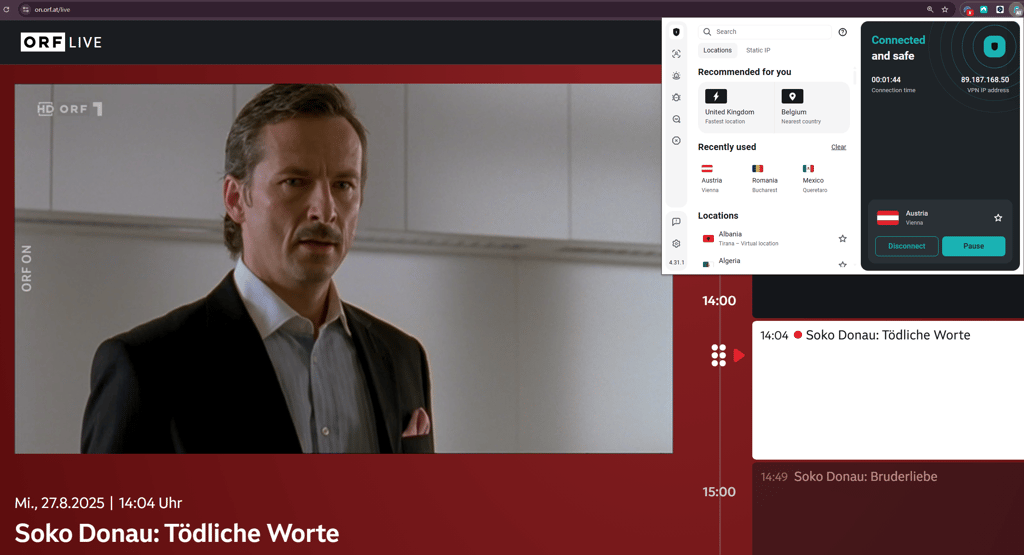This screenshot has height=555, width=1024.
Task: Favorite the connected Austria location star
Action: [998, 217]
